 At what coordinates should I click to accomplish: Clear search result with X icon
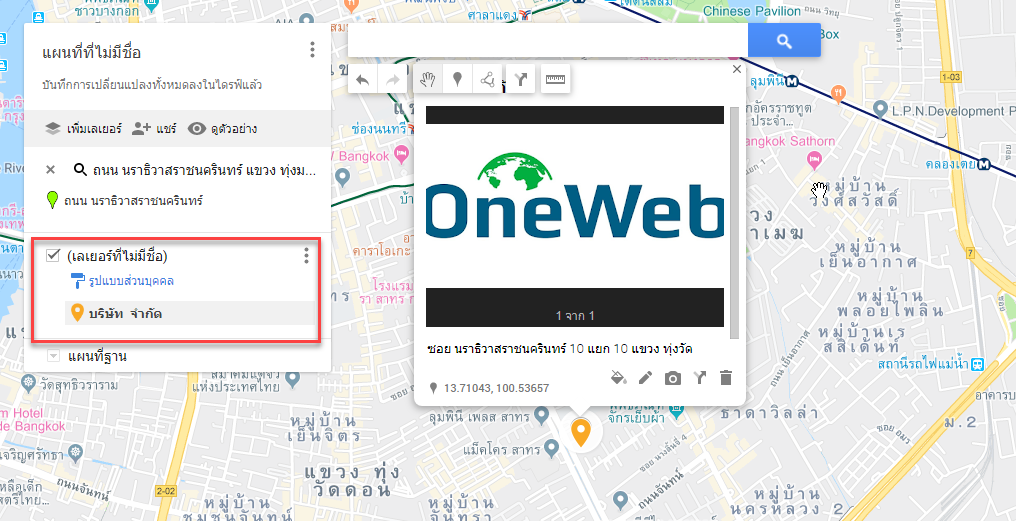[x=51, y=170]
